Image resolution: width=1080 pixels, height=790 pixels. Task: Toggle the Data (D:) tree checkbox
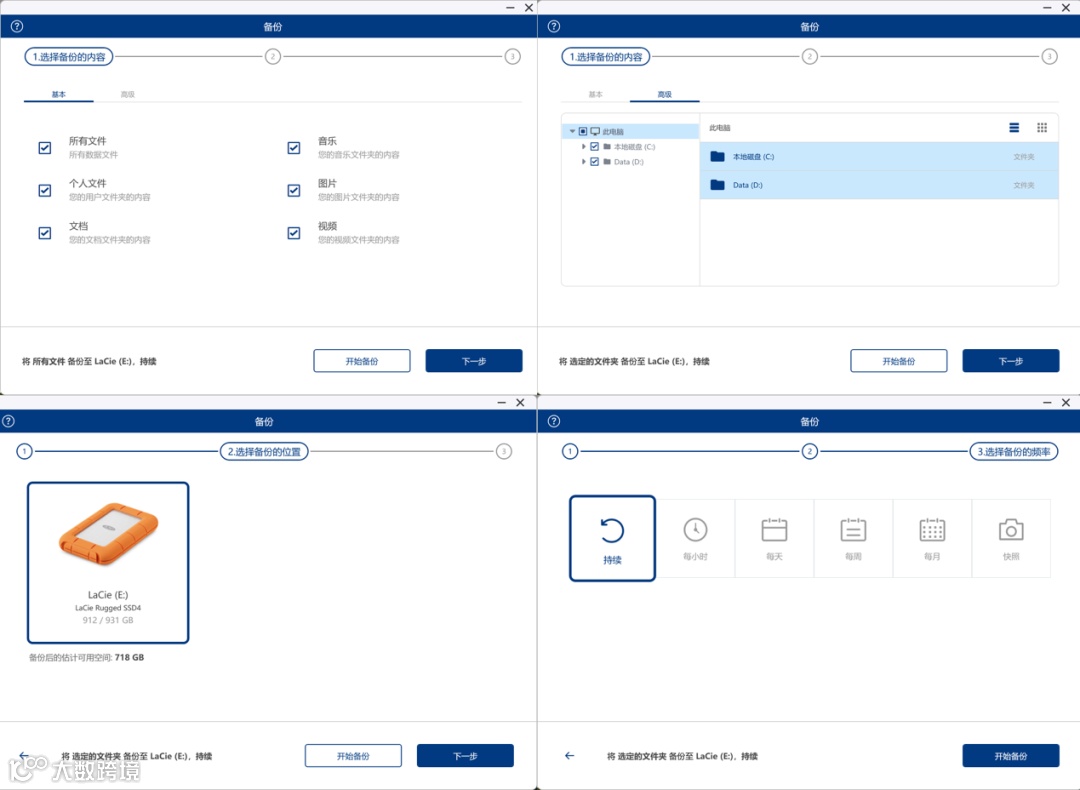coord(594,162)
